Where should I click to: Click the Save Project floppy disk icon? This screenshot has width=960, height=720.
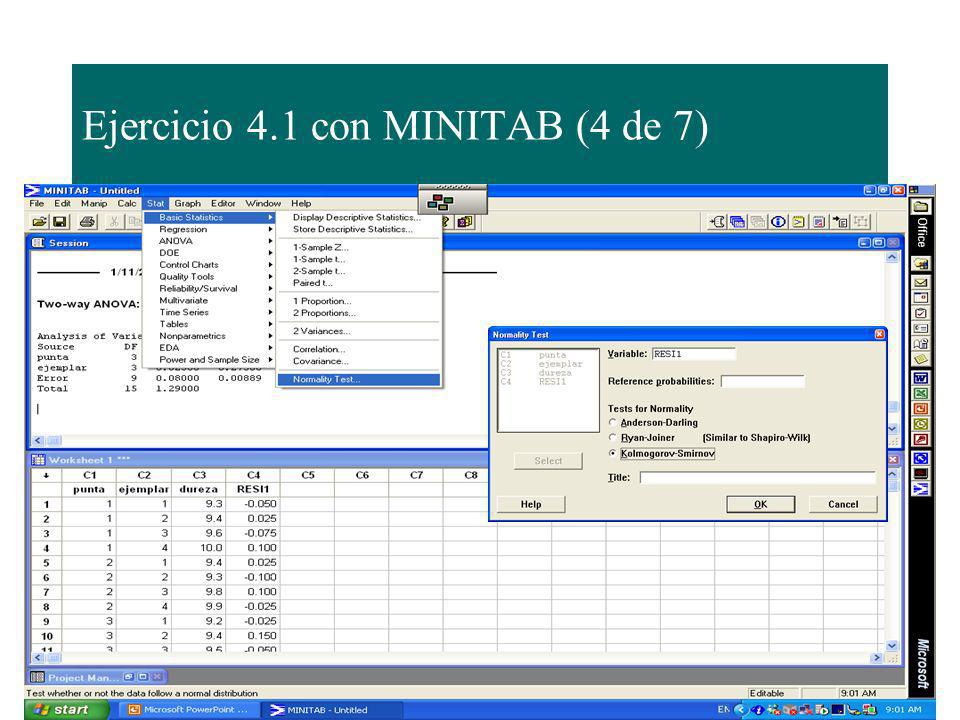point(59,222)
